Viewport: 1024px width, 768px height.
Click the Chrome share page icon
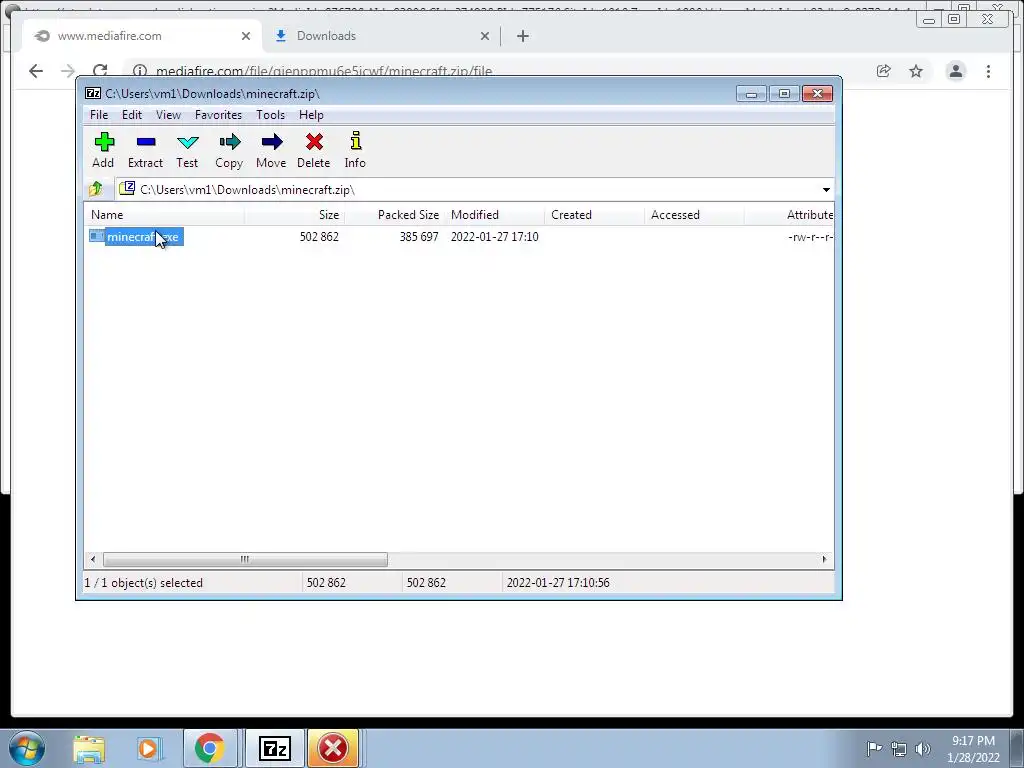(884, 71)
